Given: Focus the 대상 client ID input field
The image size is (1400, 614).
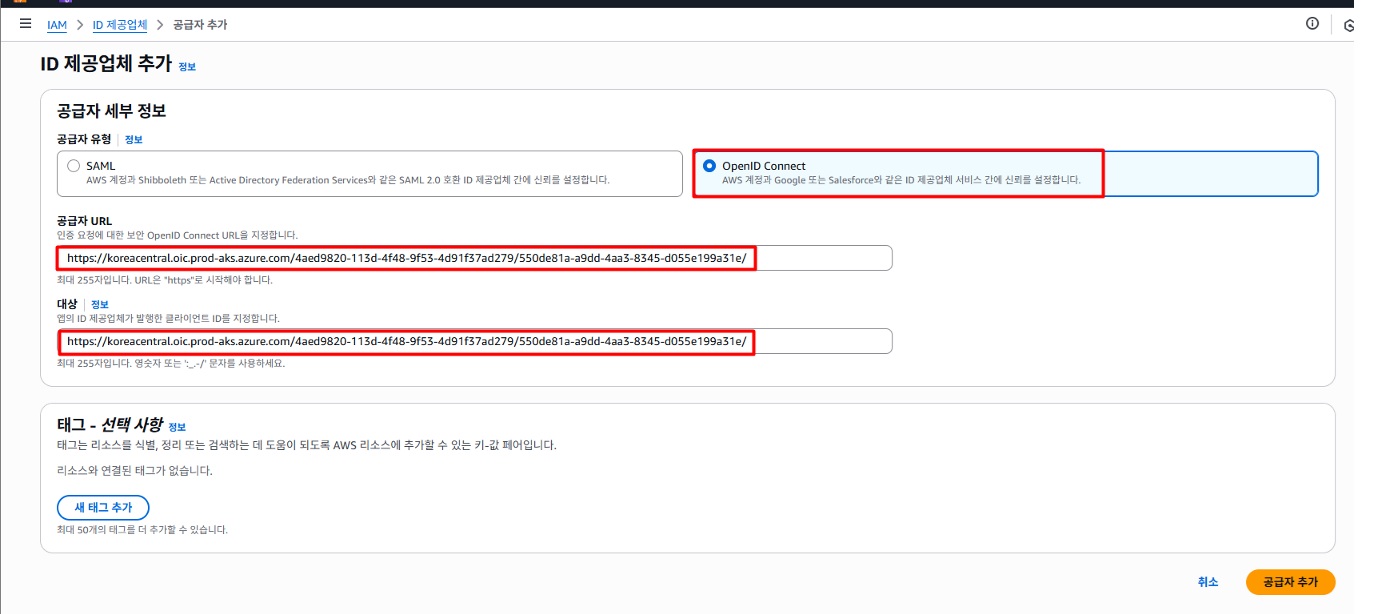Looking at the screenshot, I should tap(475, 341).
